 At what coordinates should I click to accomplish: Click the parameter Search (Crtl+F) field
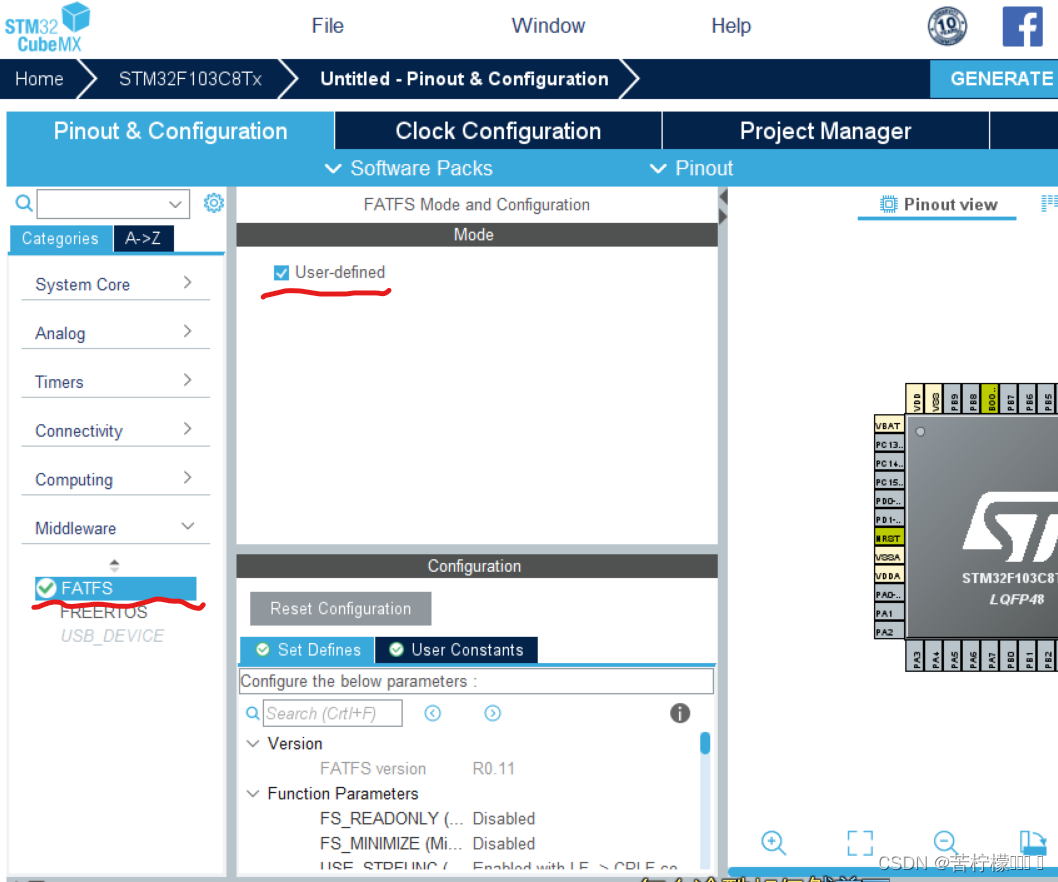333,713
